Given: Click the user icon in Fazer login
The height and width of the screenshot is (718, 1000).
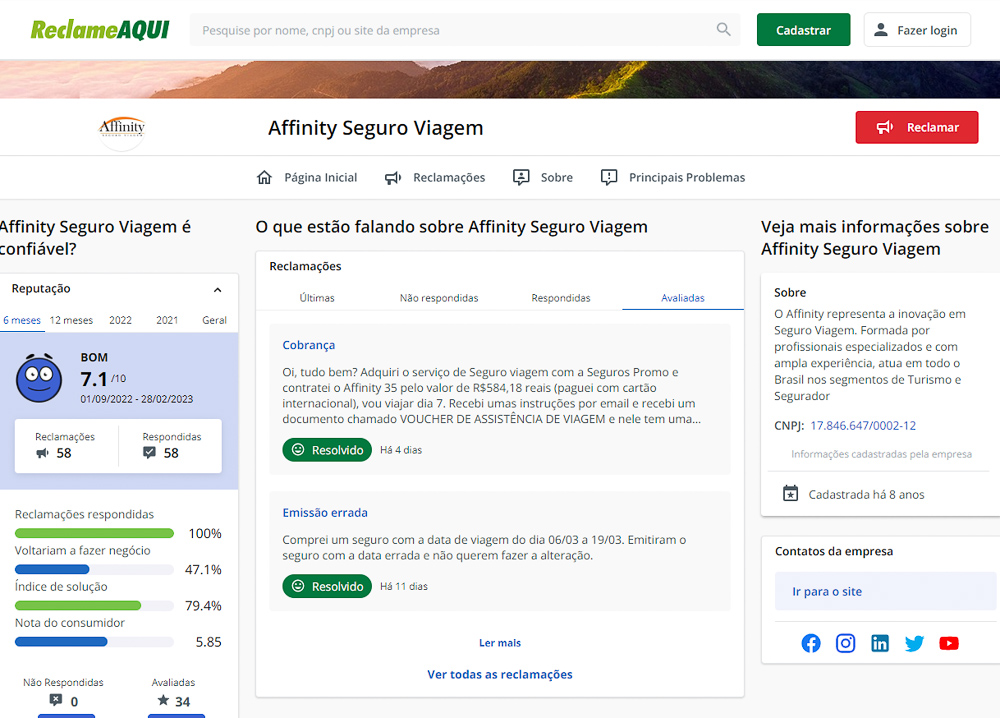Looking at the screenshot, I should (x=881, y=29).
